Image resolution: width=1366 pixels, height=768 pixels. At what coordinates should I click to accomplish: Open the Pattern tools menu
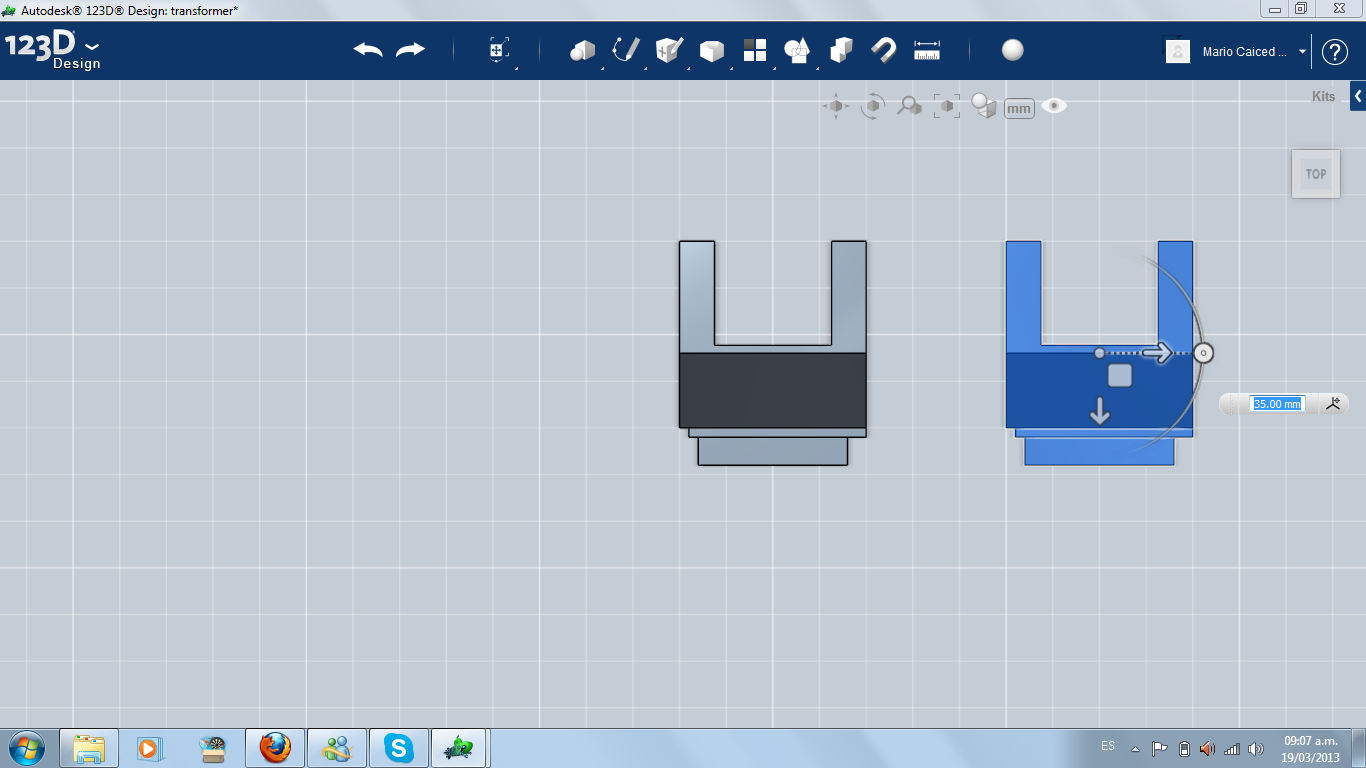click(755, 50)
